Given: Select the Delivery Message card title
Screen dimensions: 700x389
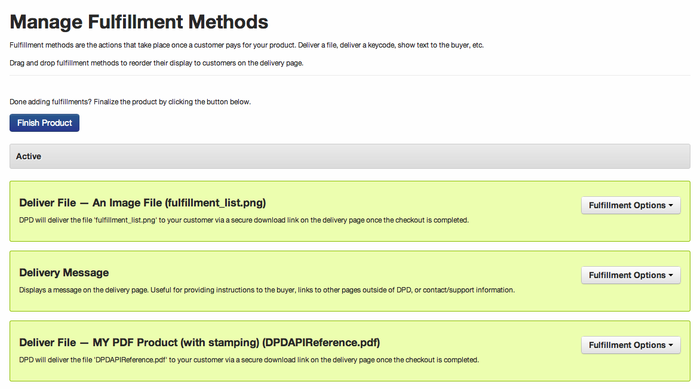Looking at the screenshot, I should 64,272.
